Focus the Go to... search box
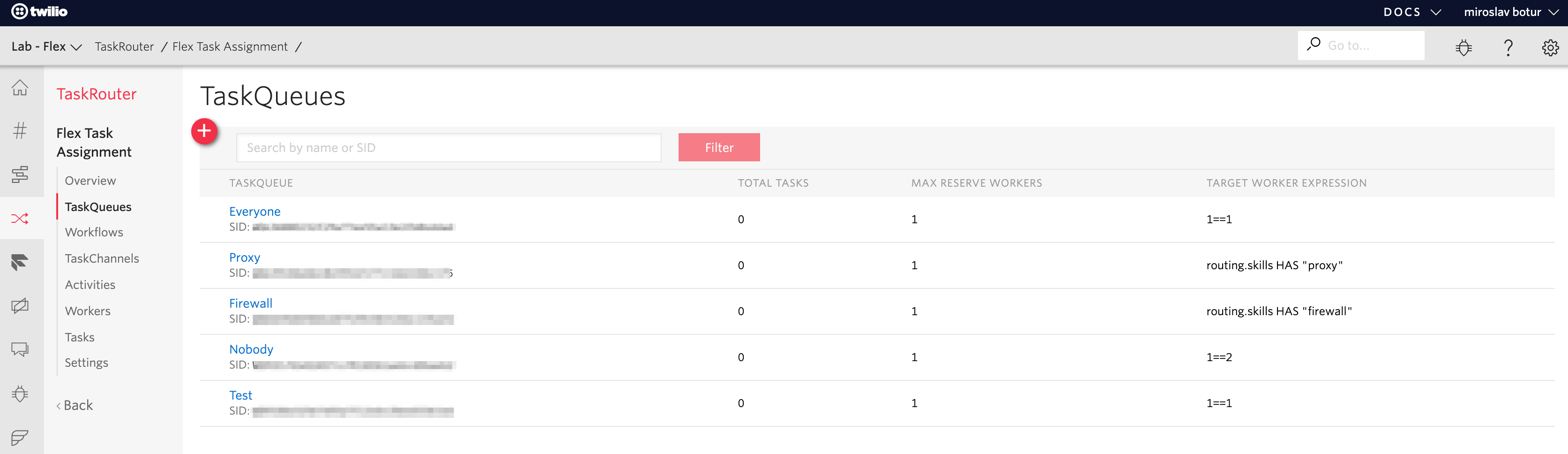1568x454 pixels. coord(1361,45)
